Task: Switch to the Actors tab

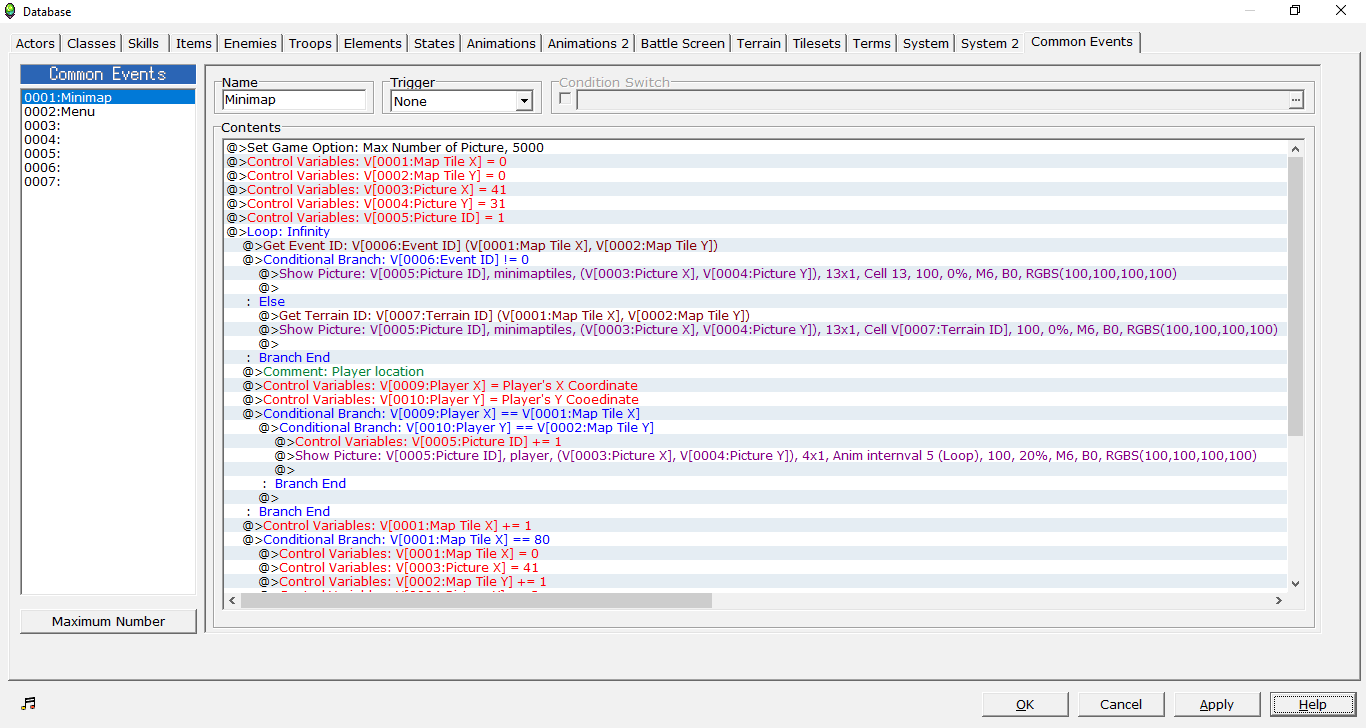Action: click(36, 43)
